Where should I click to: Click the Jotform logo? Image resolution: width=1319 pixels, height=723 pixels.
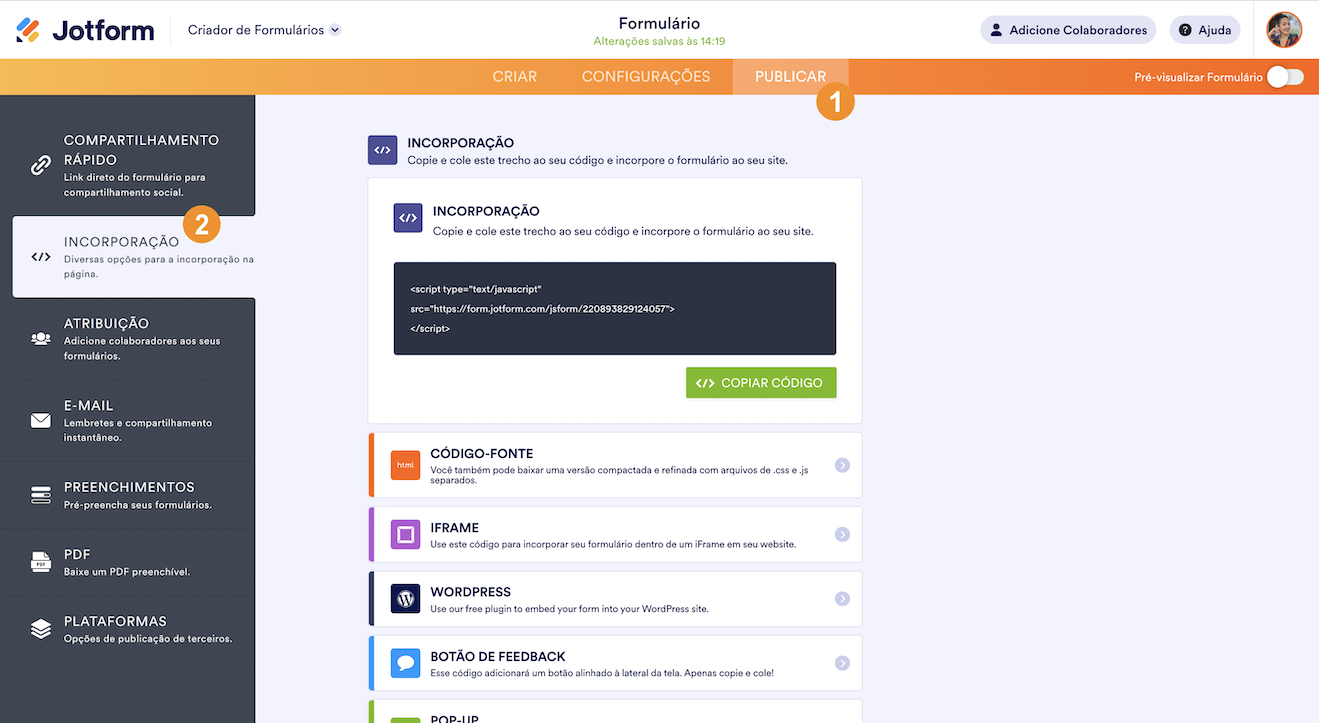85,30
